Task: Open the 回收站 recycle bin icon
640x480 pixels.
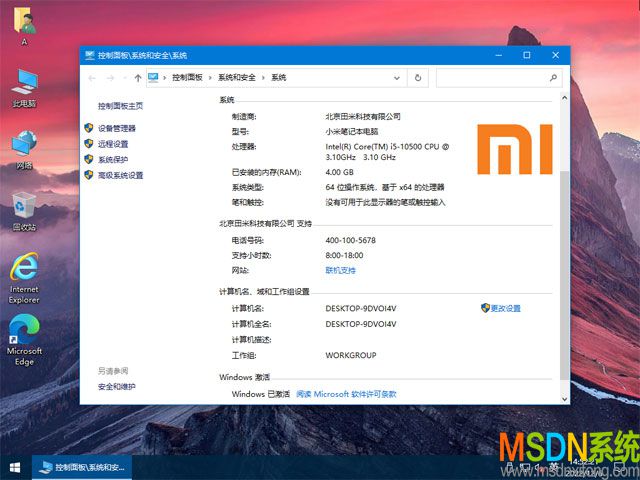Action: coord(24,211)
